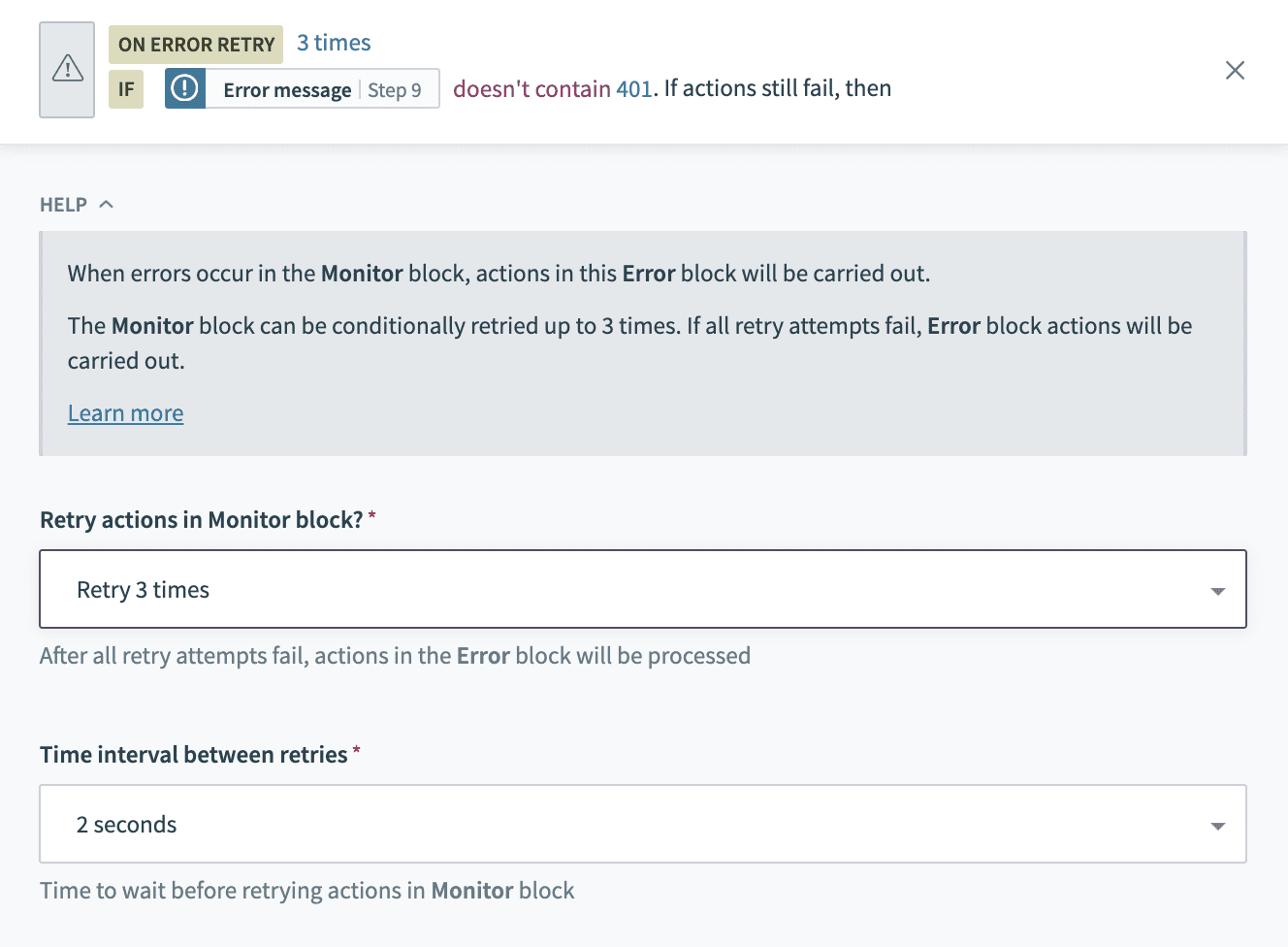Open the Learn more link

125,413
